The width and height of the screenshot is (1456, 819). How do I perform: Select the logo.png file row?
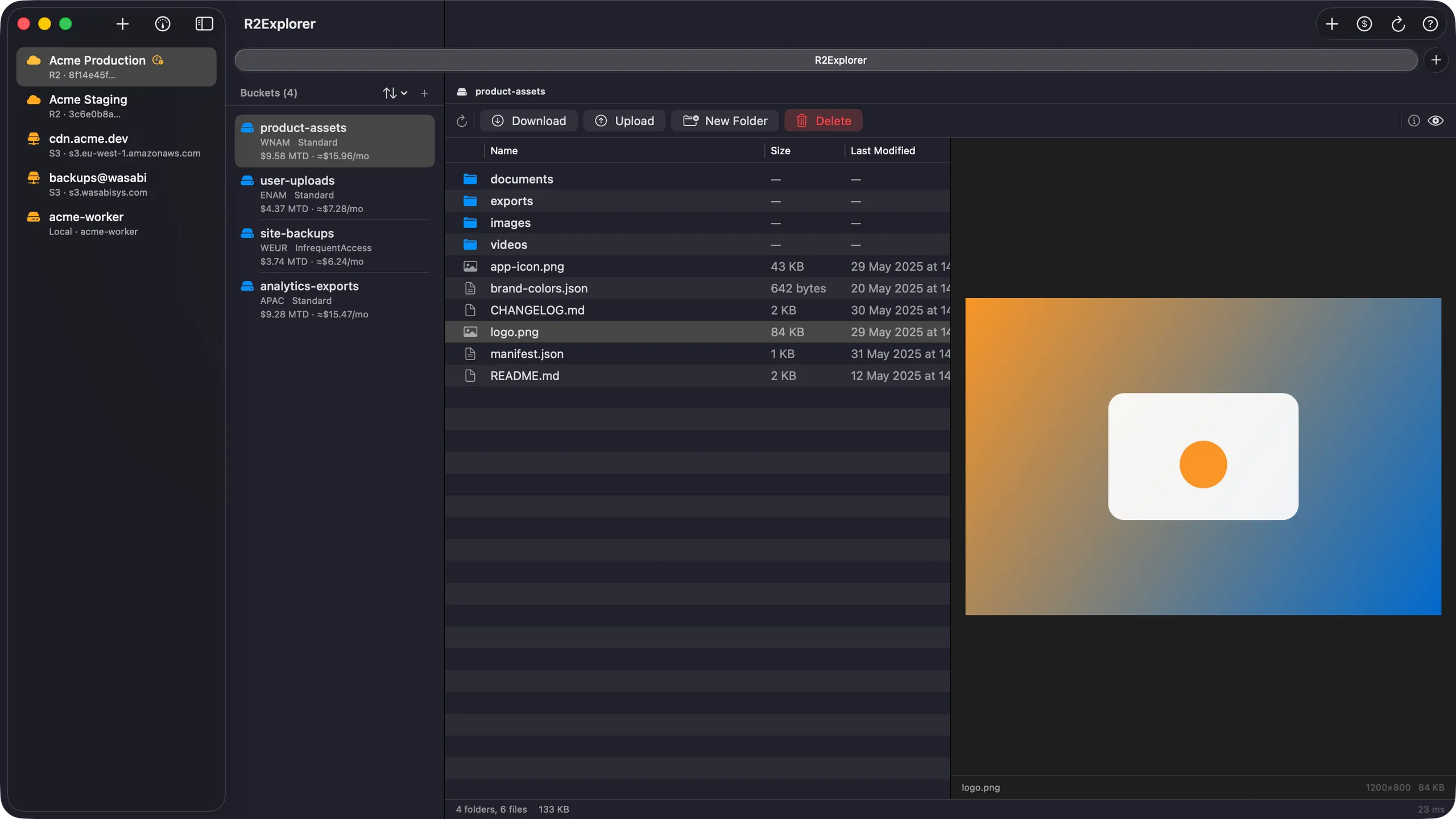coord(697,332)
